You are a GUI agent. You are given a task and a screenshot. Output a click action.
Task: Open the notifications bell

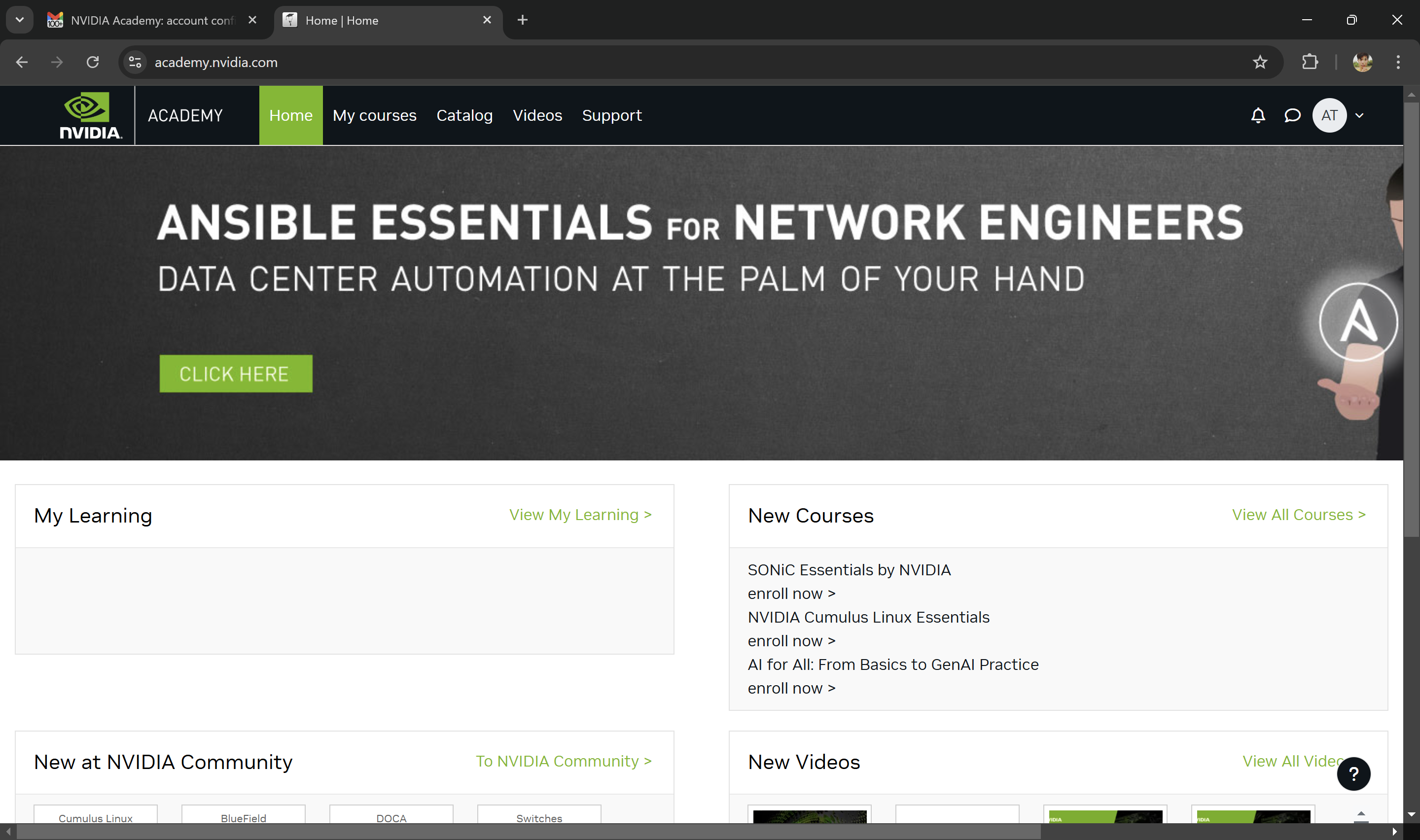coord(1258,115)
